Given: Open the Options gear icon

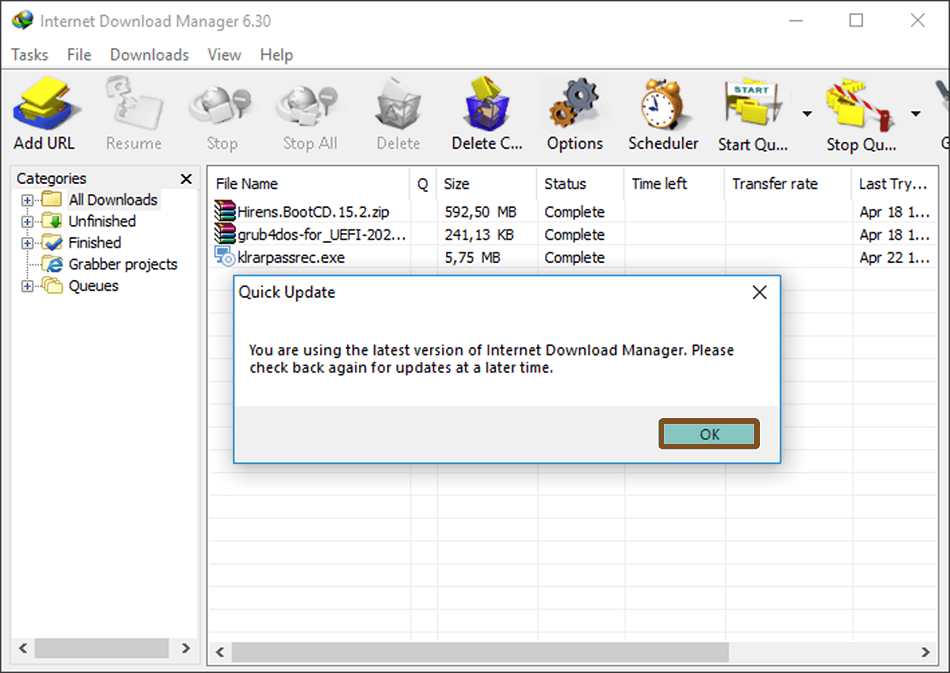Looking at the screenshot, I should (575, 105).
